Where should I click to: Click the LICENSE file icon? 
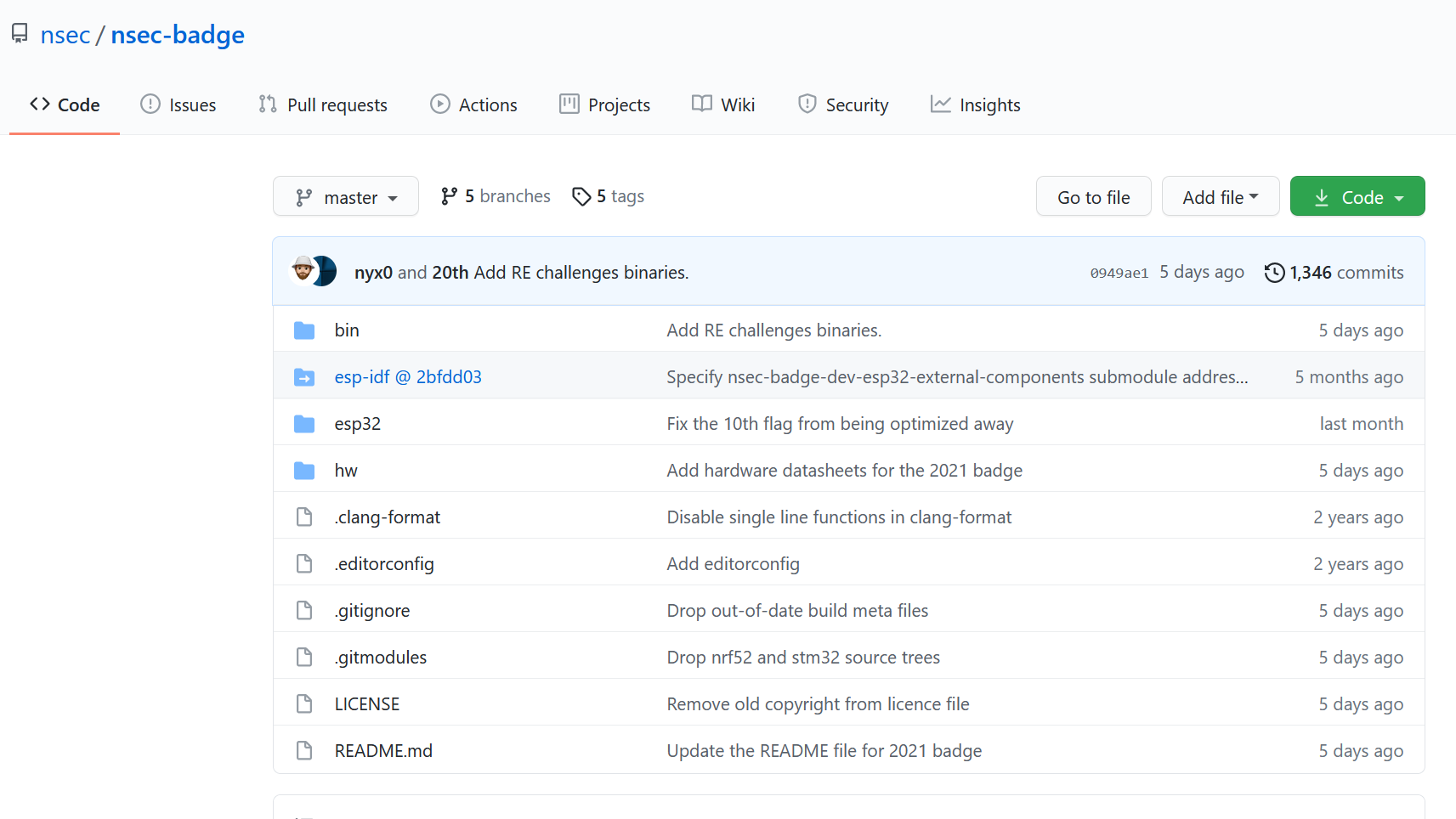pyautogui.click(x=304, y=703)
